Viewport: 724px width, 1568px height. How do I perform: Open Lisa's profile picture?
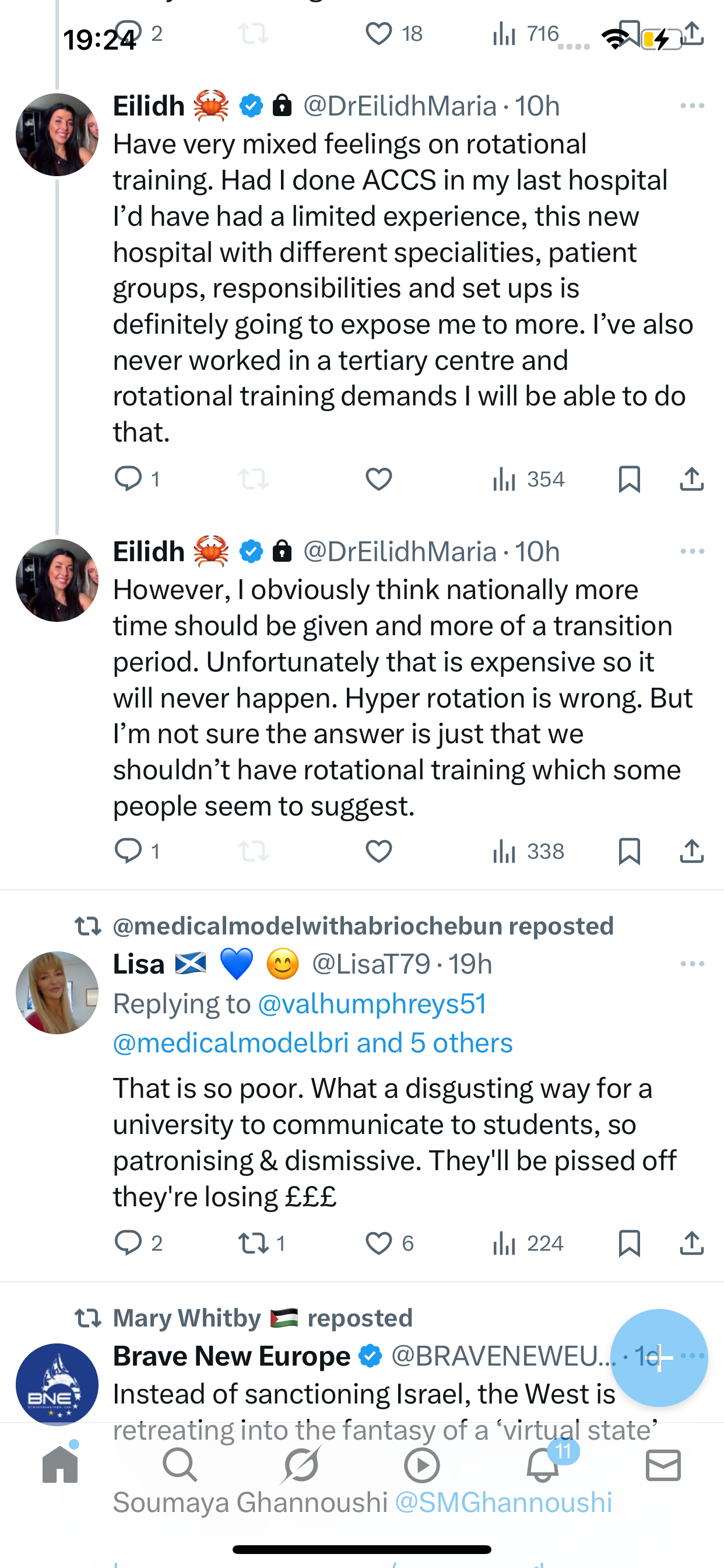click(57, 992)
